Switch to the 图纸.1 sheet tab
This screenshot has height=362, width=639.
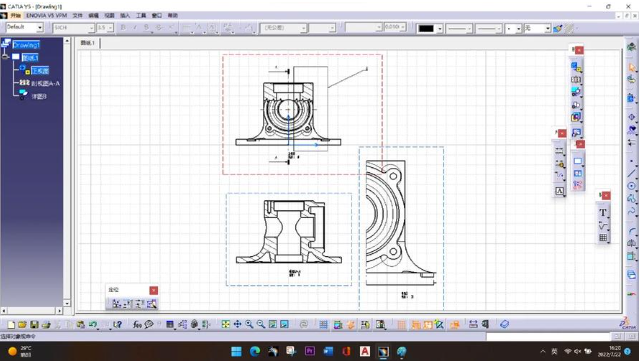click(88, 43)
